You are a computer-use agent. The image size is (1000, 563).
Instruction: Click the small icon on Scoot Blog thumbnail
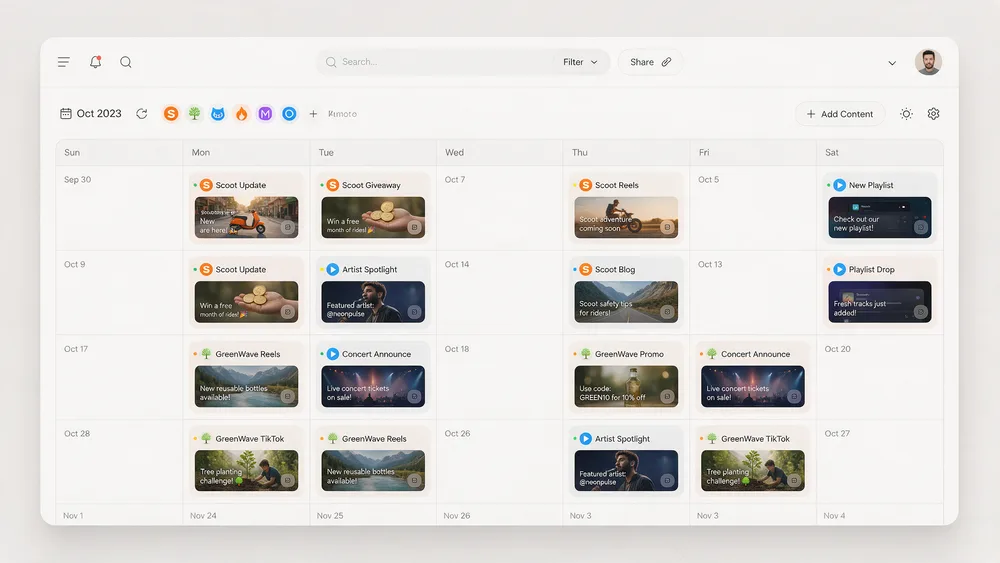pyautogui.click(x=667, y=312)
